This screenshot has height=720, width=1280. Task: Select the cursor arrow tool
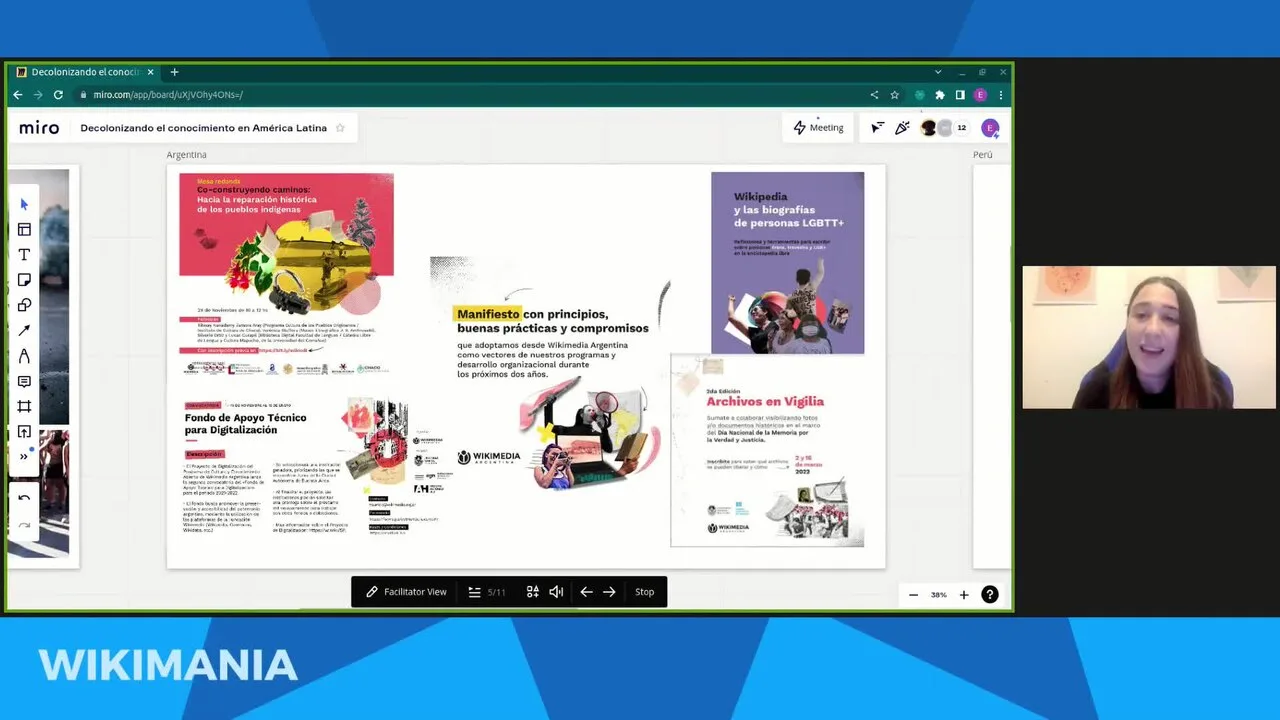click(x=24, y=204)
